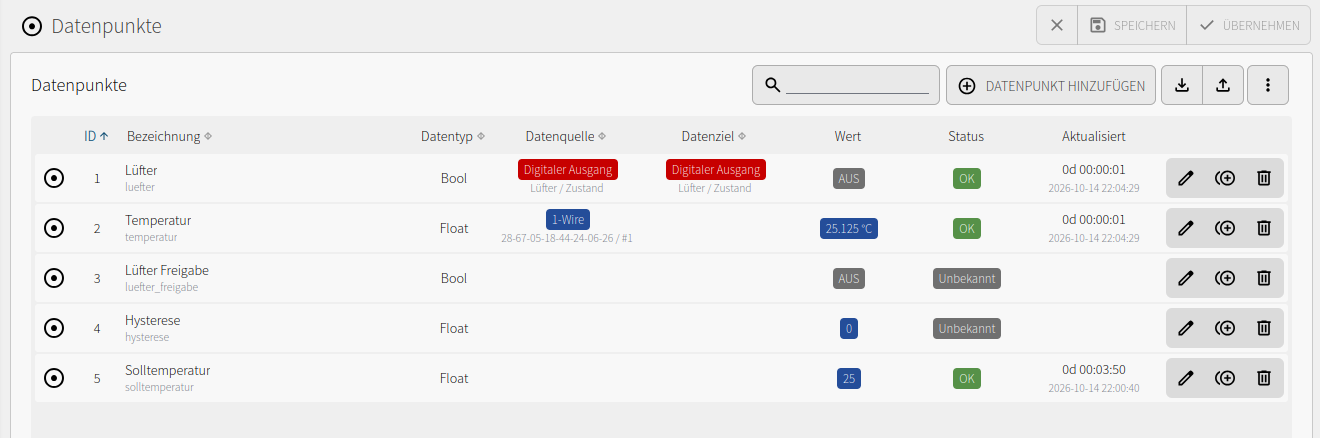Click the OK status of Solltemperatur

coord(966,378)
